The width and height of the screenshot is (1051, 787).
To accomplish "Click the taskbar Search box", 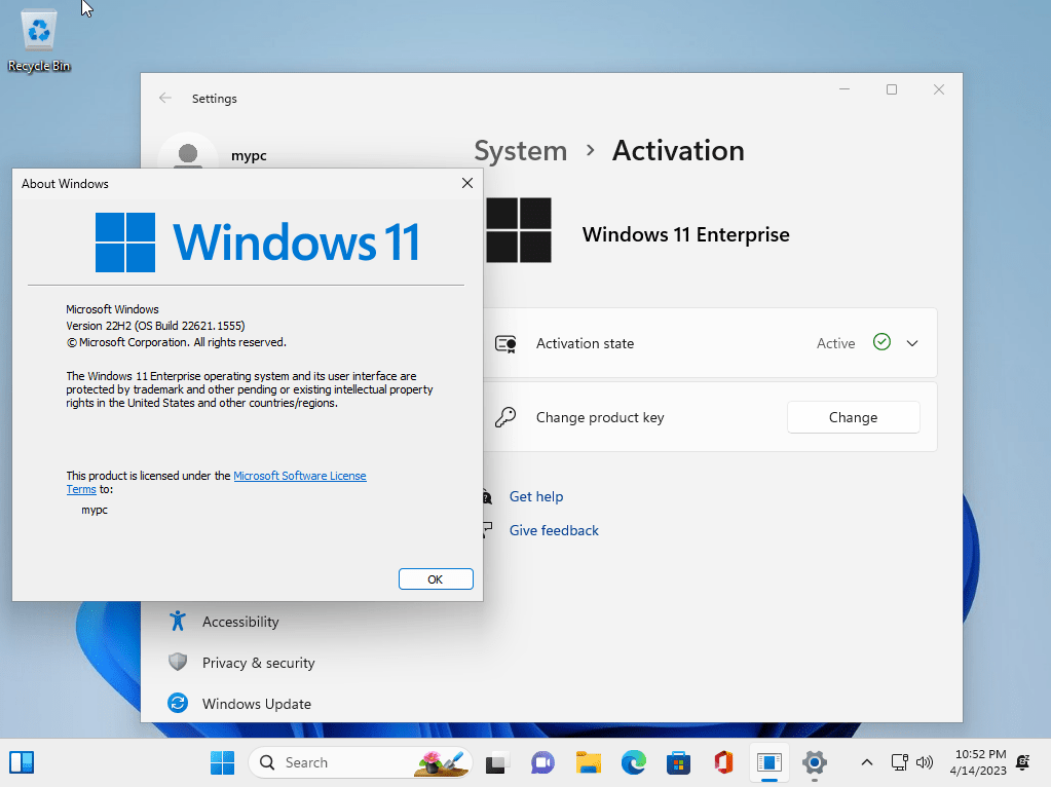I will coord(361,763).
